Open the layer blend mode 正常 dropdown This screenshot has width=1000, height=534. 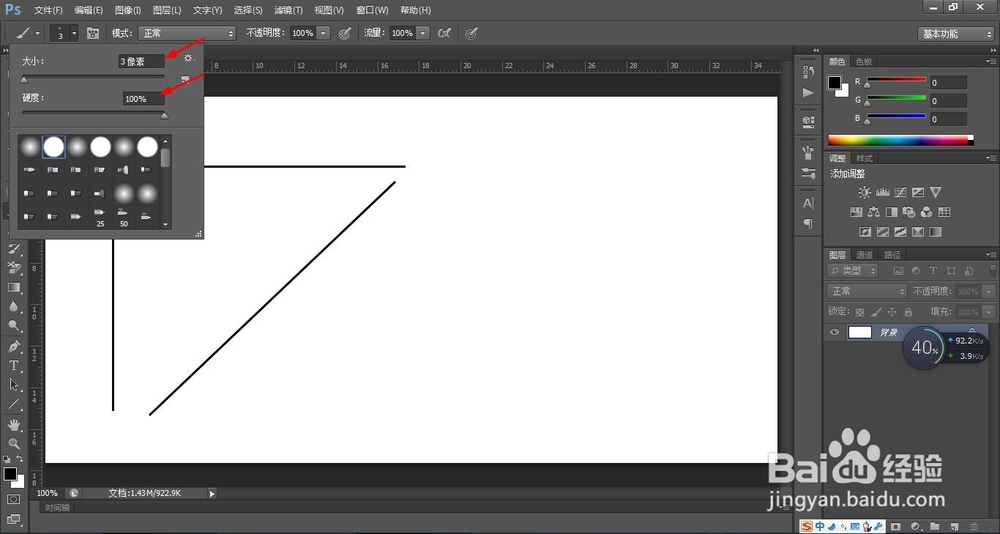(x=867, y=291)
